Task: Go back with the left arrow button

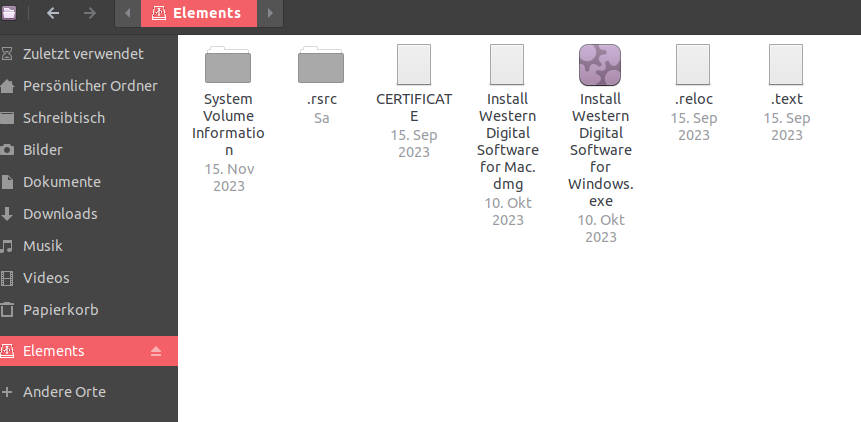Action: pyautogui.click(x=53, y=13)
